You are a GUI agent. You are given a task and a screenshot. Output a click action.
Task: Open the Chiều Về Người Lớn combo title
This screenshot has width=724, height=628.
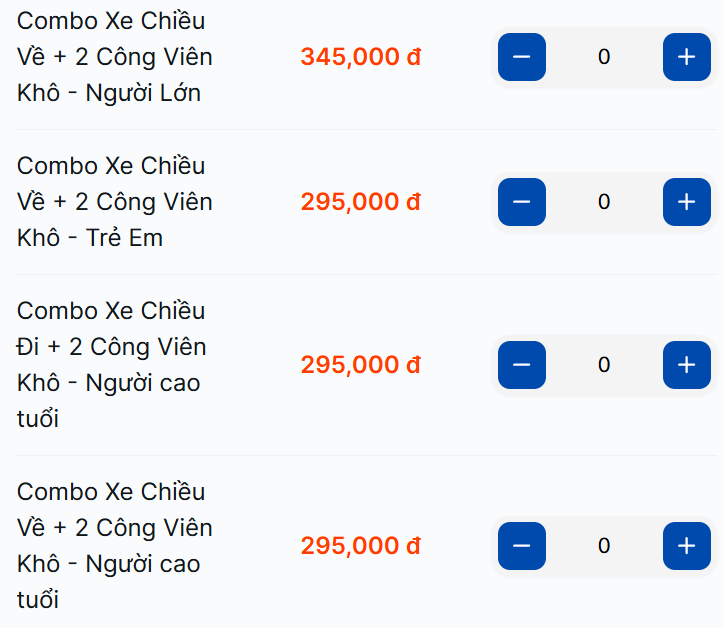coord(114,57)
